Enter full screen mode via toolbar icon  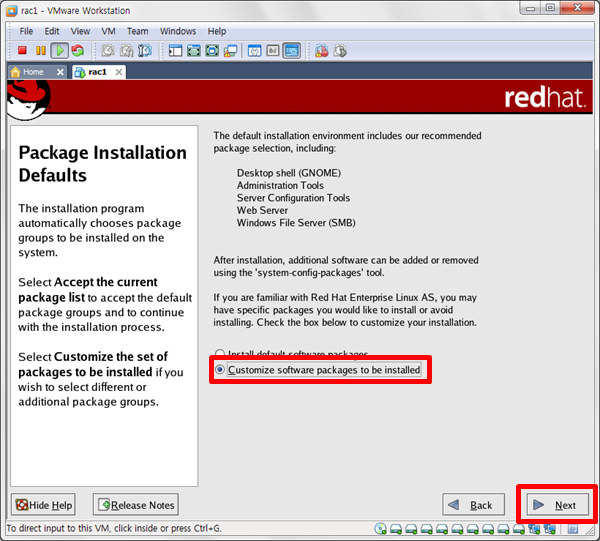[212, 51]
